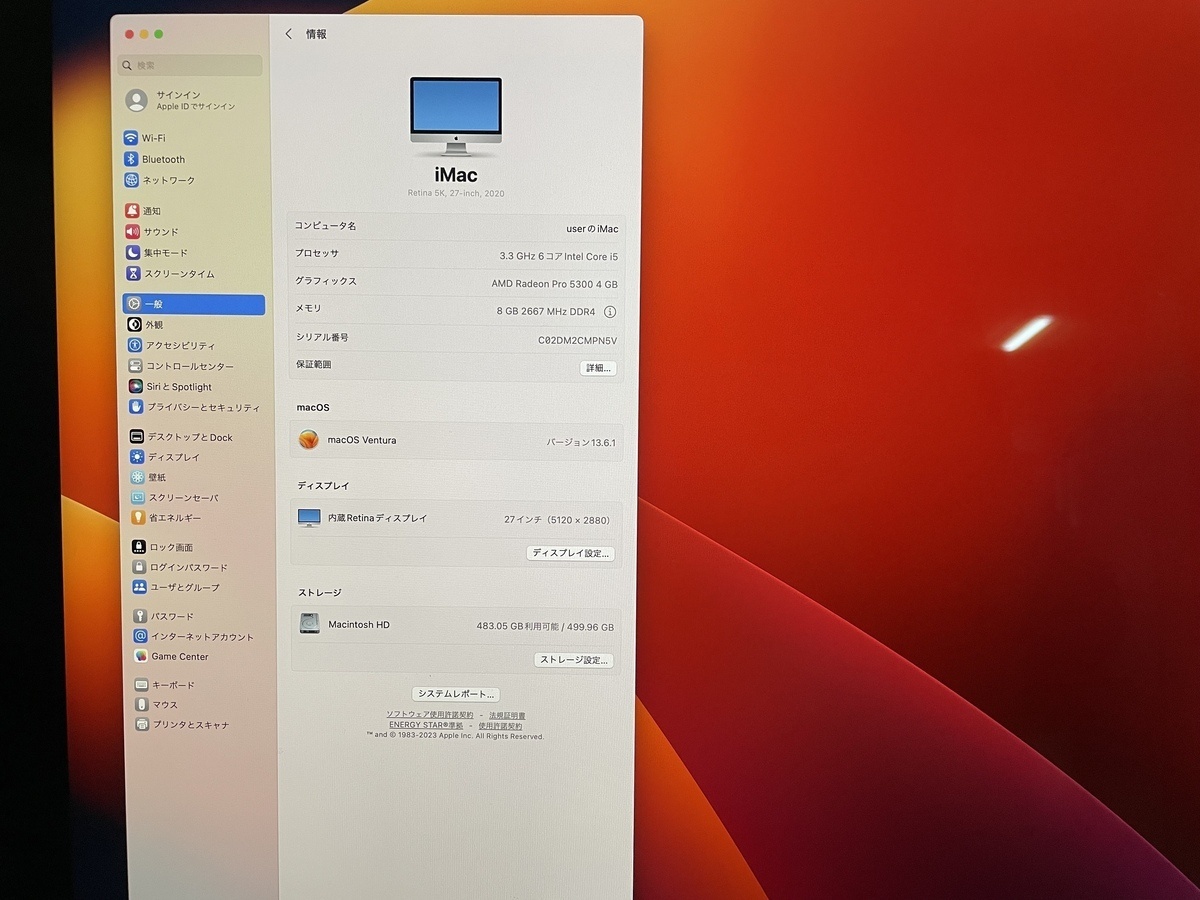Open ディスプレイ設定... button
Viewport: 1200px width, 900px height.
coord(570,553)
